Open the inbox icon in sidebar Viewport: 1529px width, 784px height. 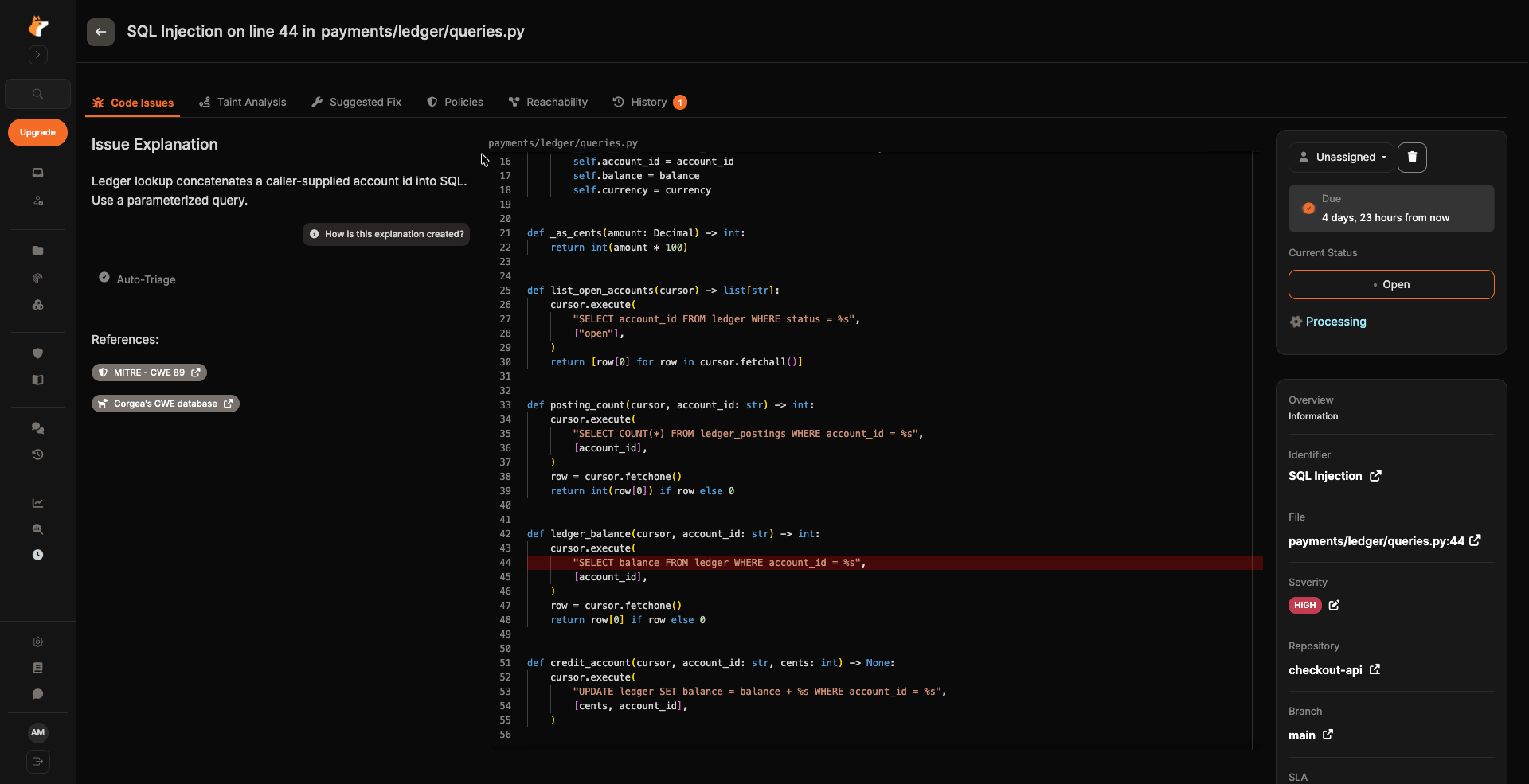click(x=37, y=173)
